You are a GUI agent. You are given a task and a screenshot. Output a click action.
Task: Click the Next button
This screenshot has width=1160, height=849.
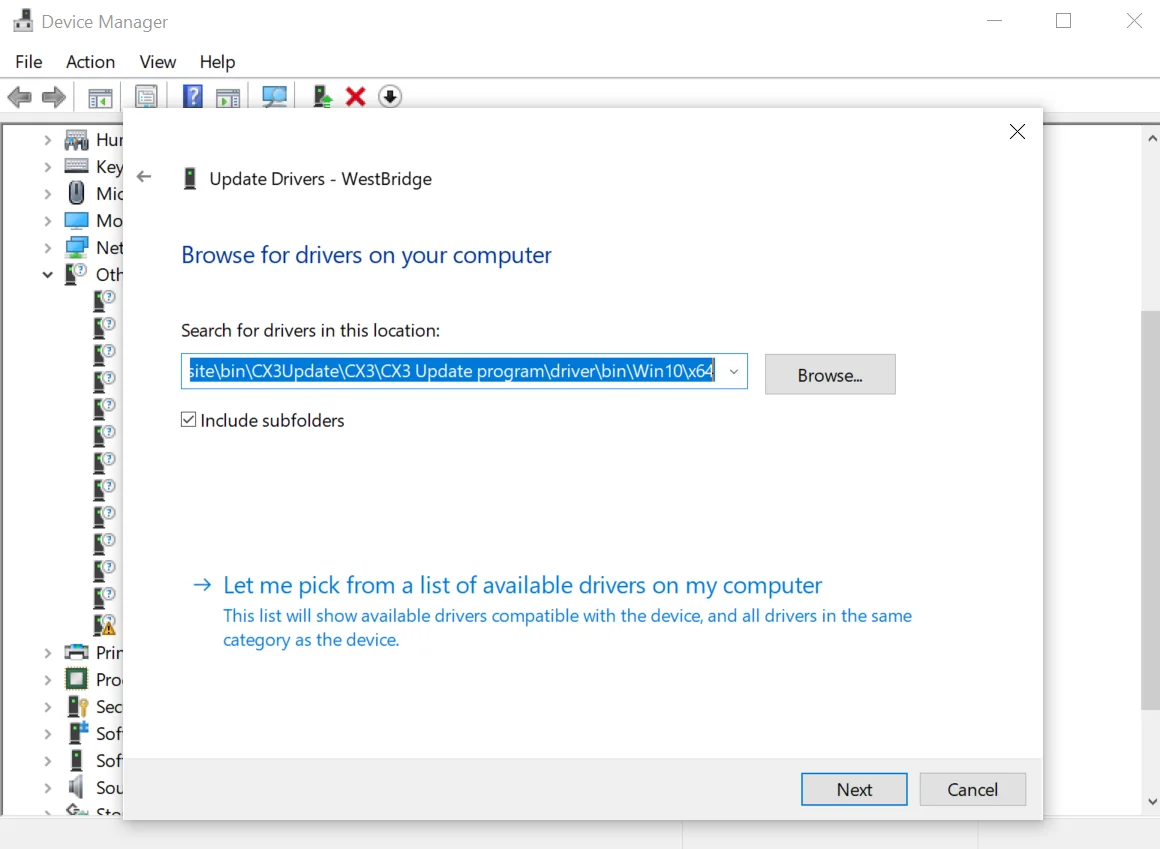[x=854, y=789]
